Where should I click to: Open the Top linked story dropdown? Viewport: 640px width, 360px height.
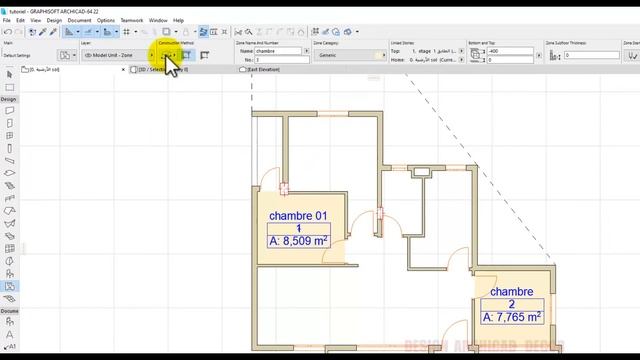[461, 51]
